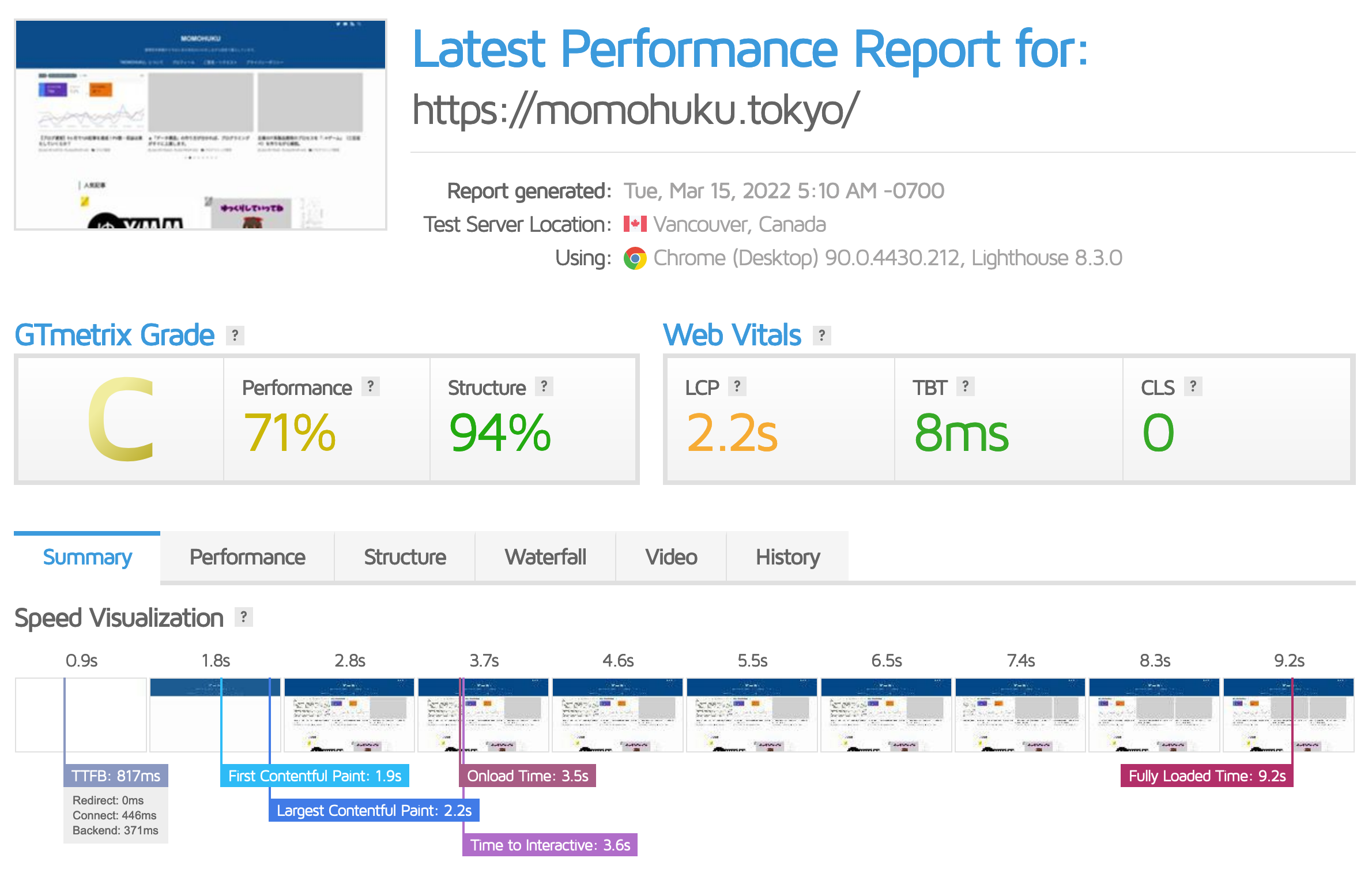Click the 71% performance score

coord(289,432)
